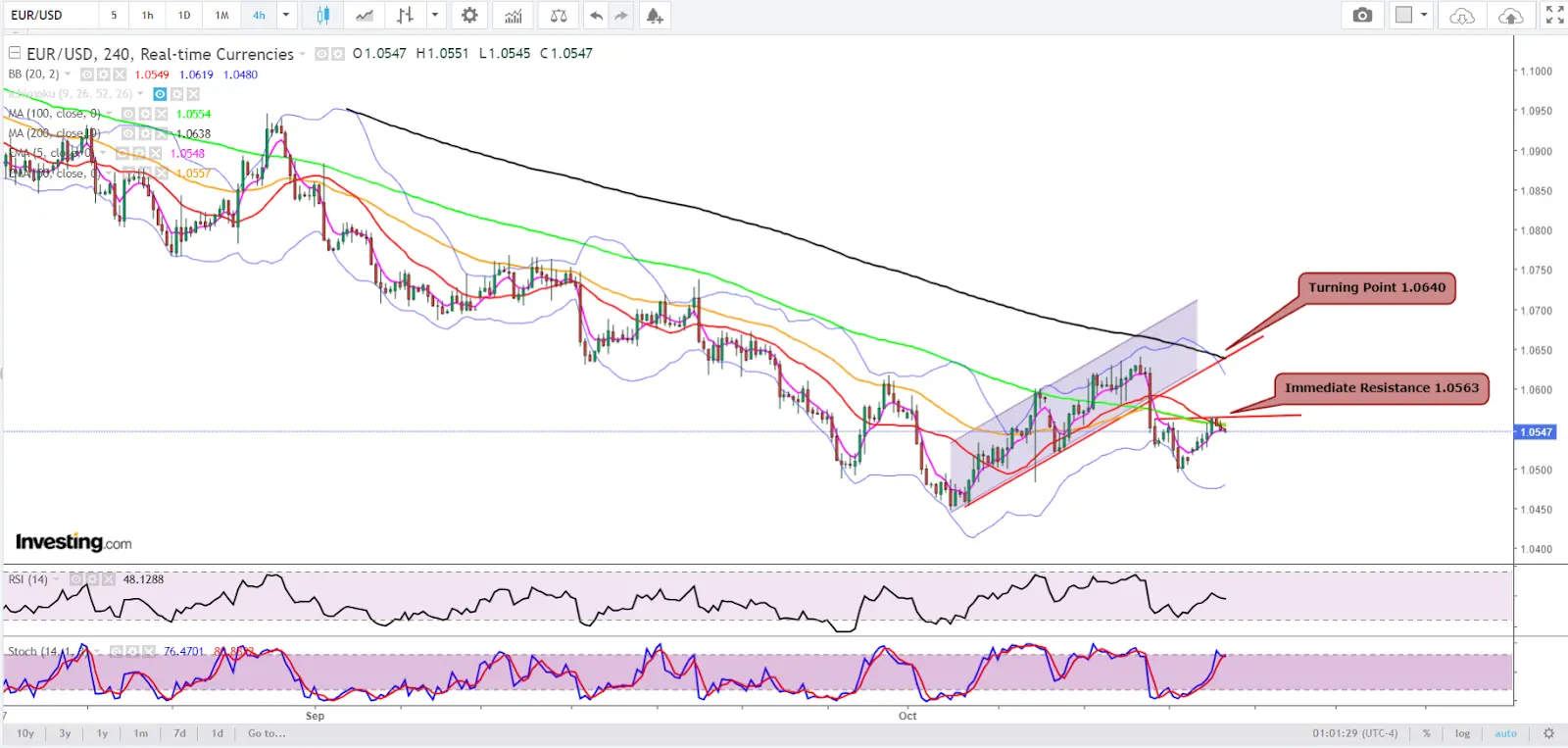This screenshot has height=748, width=1568.
Task: Remove the Stoch indicator
Action: (x=147, y=651)
